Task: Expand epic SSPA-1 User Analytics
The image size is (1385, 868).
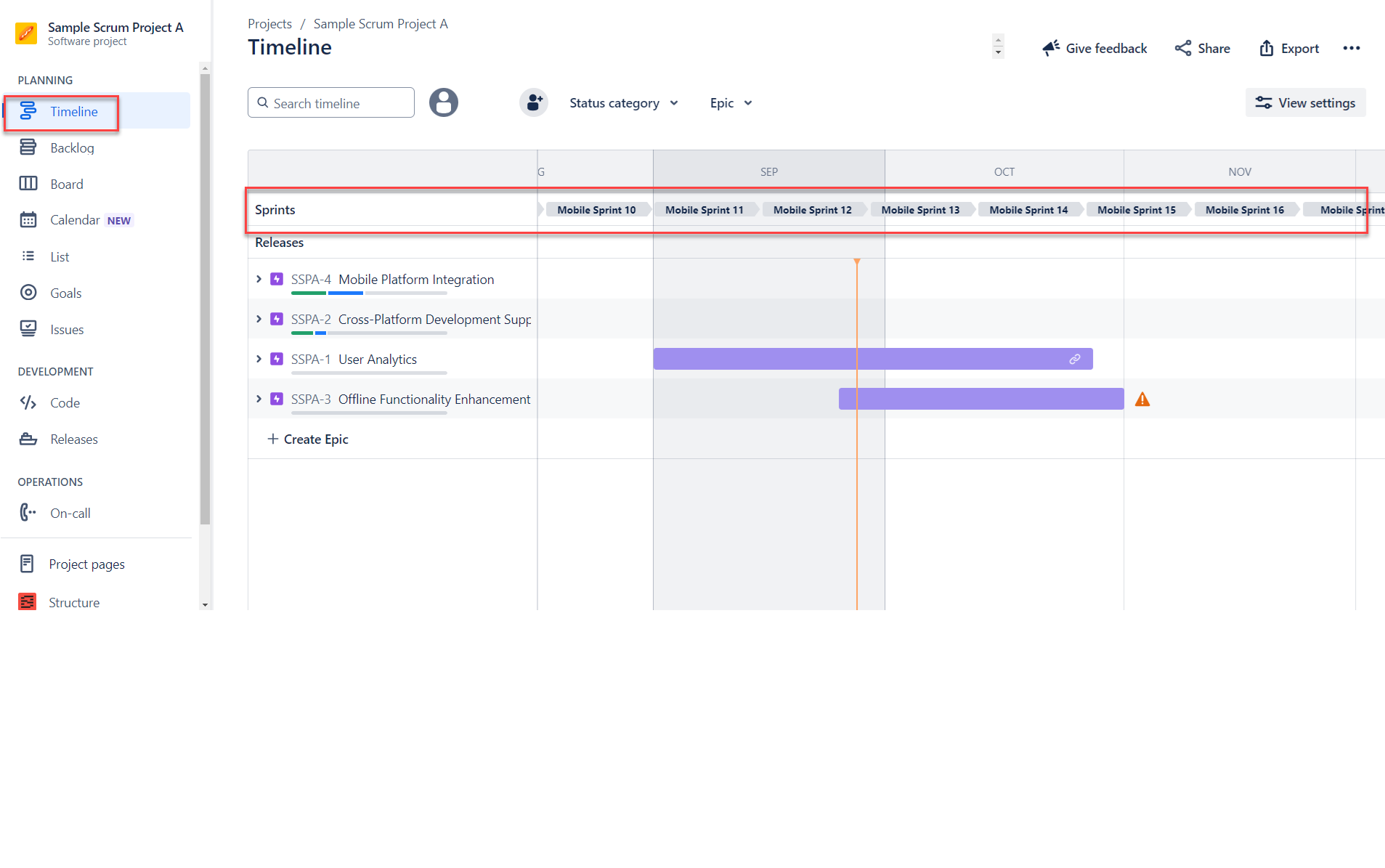Action: click(259, 359)
